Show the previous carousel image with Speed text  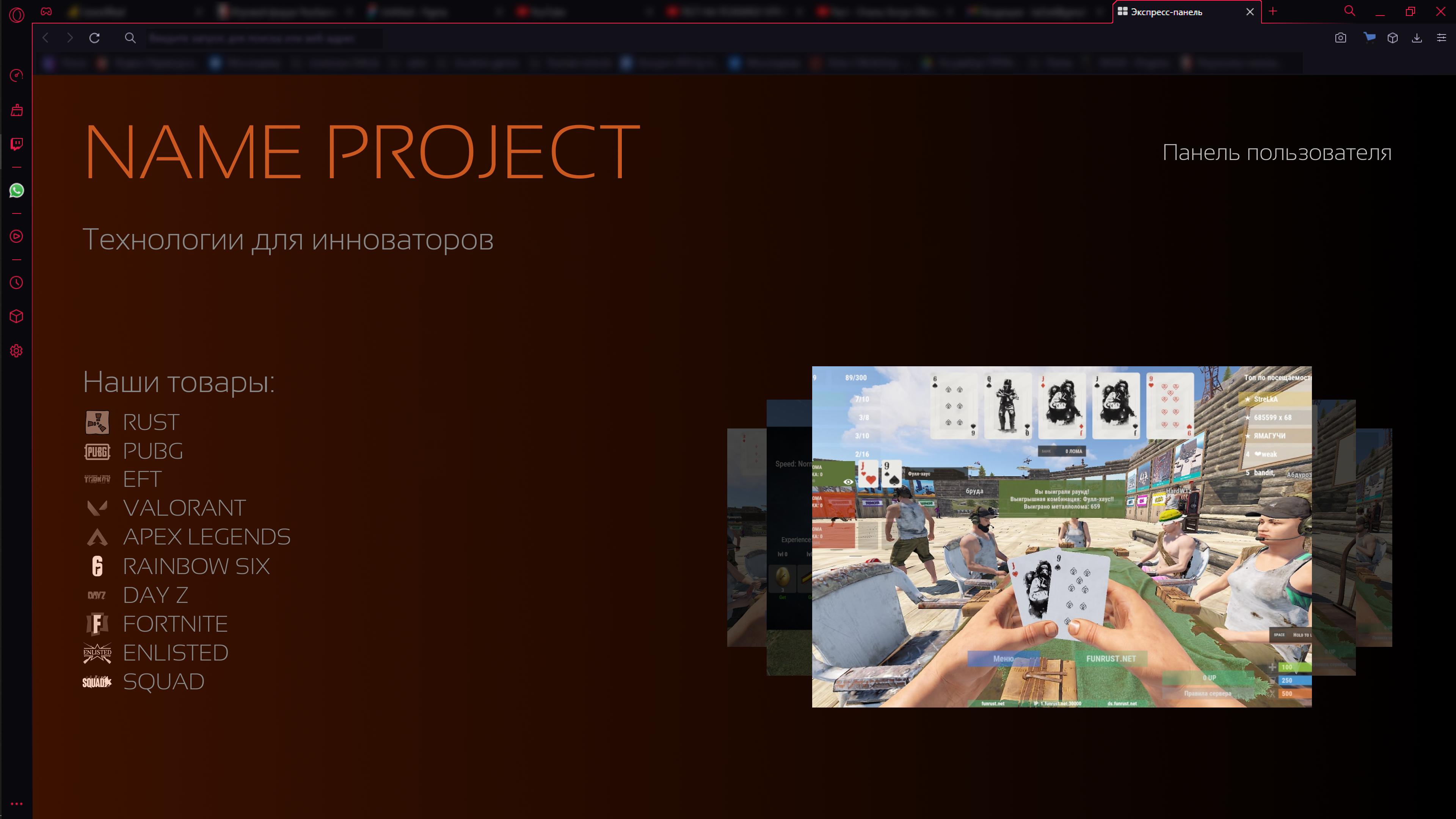click(x=789, y=537)
